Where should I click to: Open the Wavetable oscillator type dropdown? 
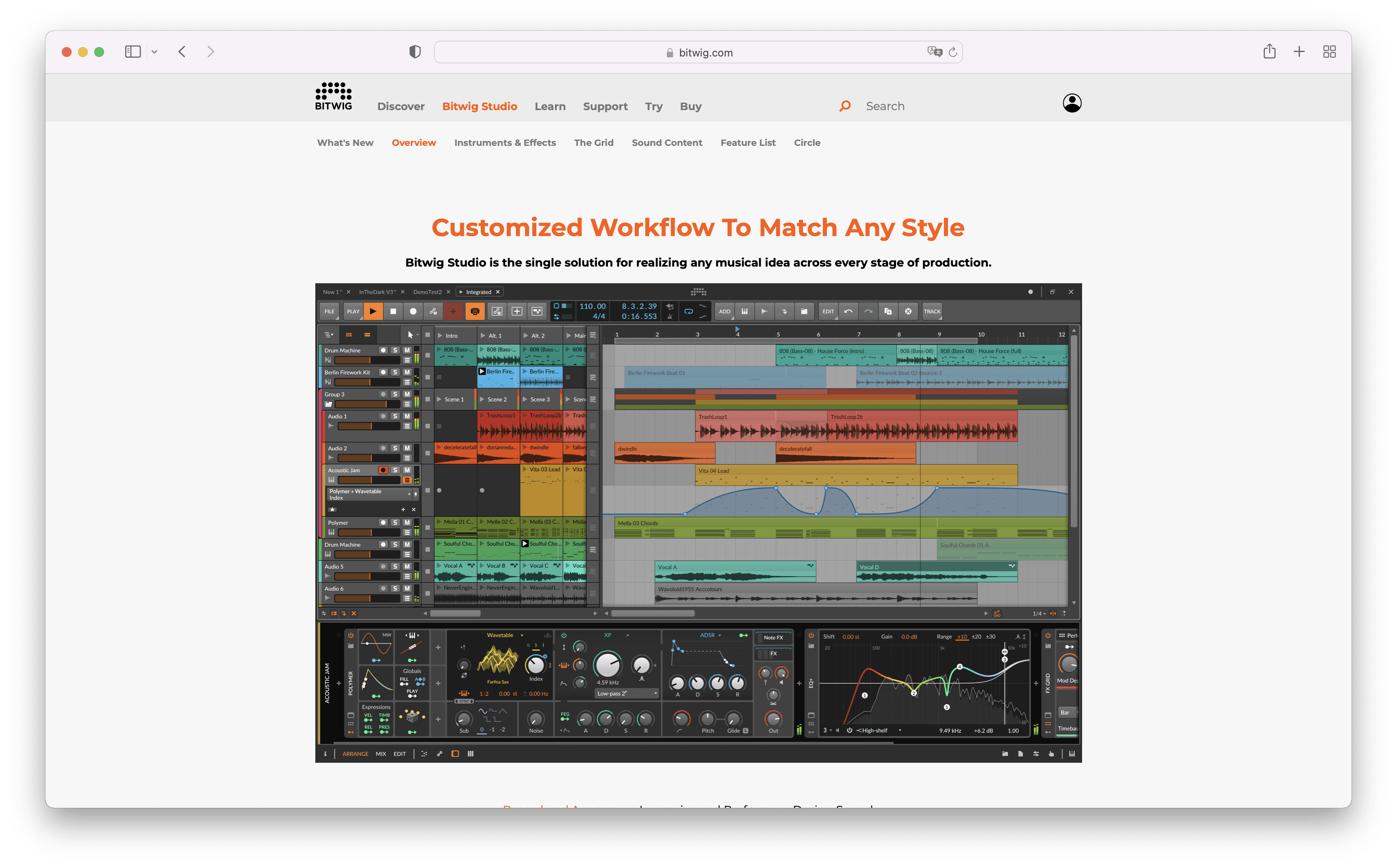(x=505, y=636)
